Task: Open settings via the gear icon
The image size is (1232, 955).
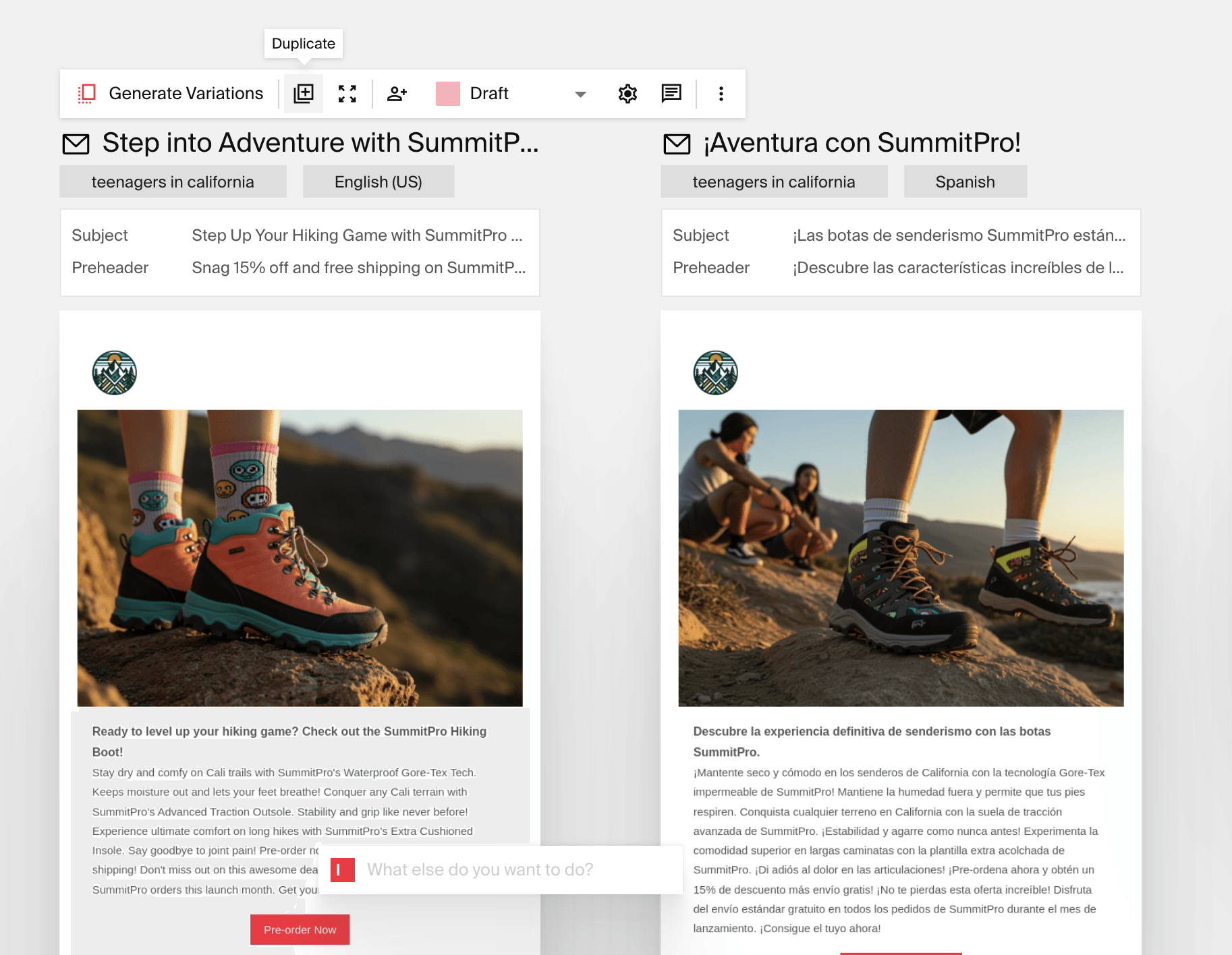Action: pyautogui.click(x=627, y=94)
